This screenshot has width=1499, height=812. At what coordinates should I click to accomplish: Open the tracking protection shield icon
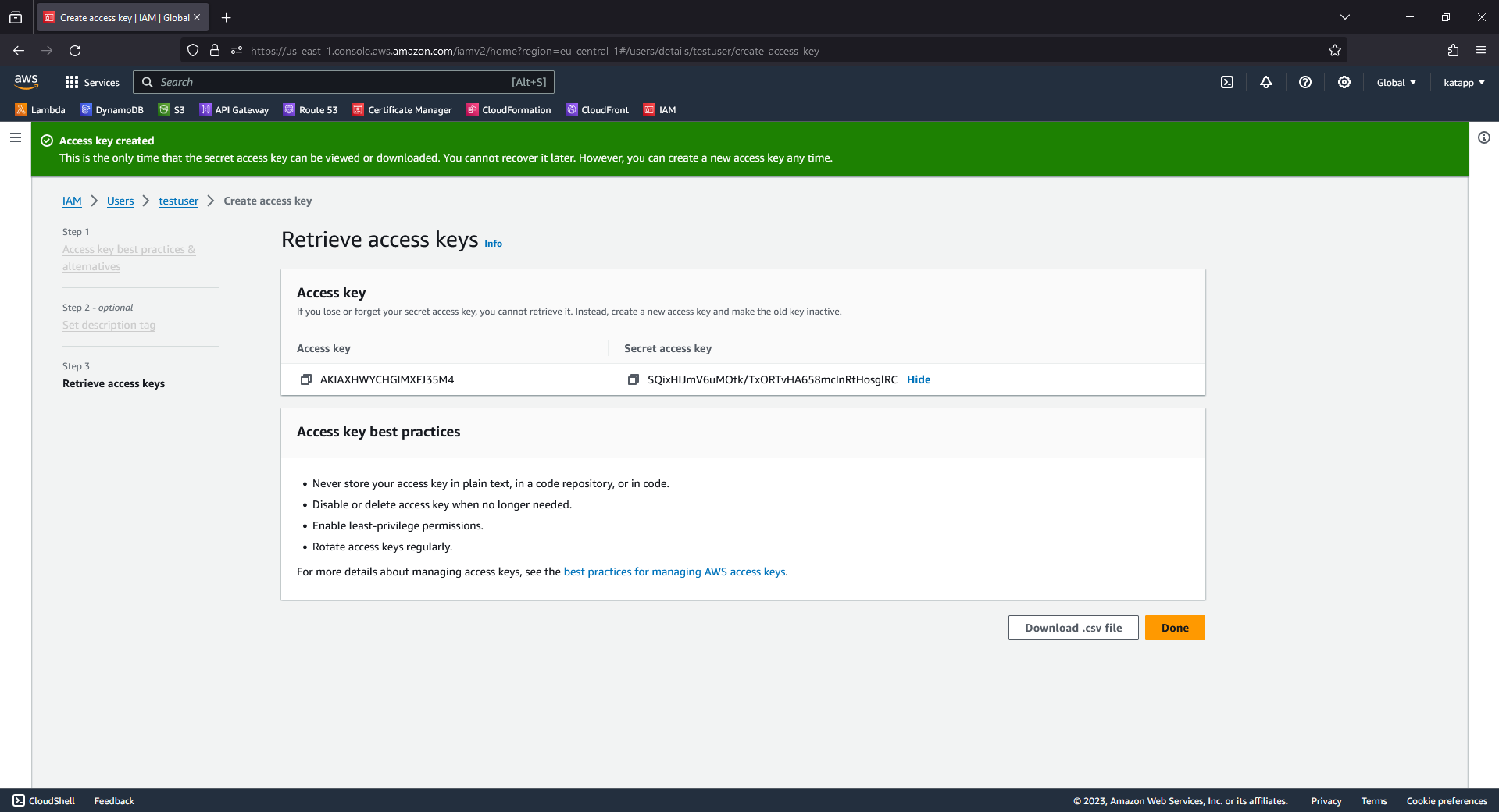[x=193, y=51]
